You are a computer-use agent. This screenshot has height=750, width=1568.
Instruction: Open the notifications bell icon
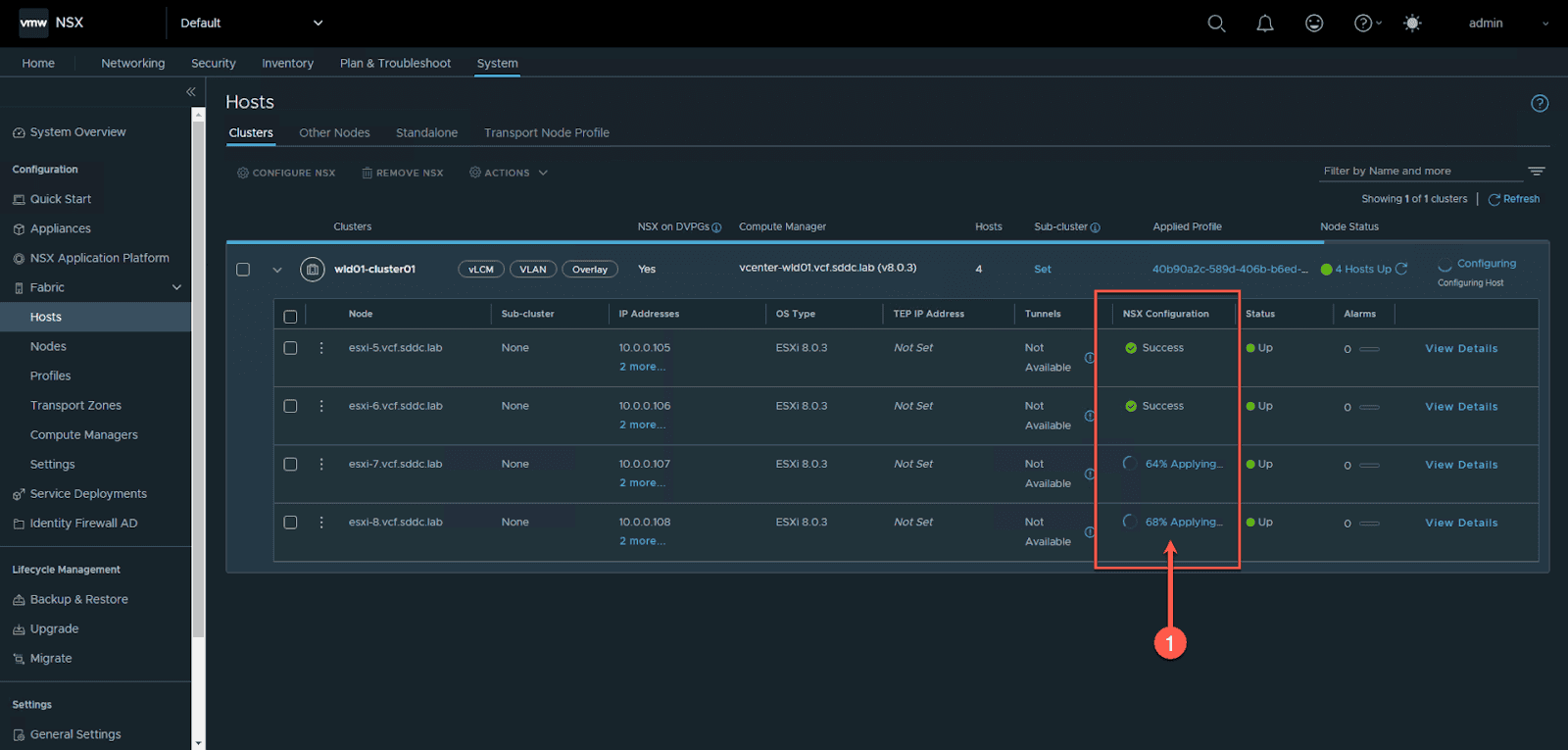tap(1265, 24)
